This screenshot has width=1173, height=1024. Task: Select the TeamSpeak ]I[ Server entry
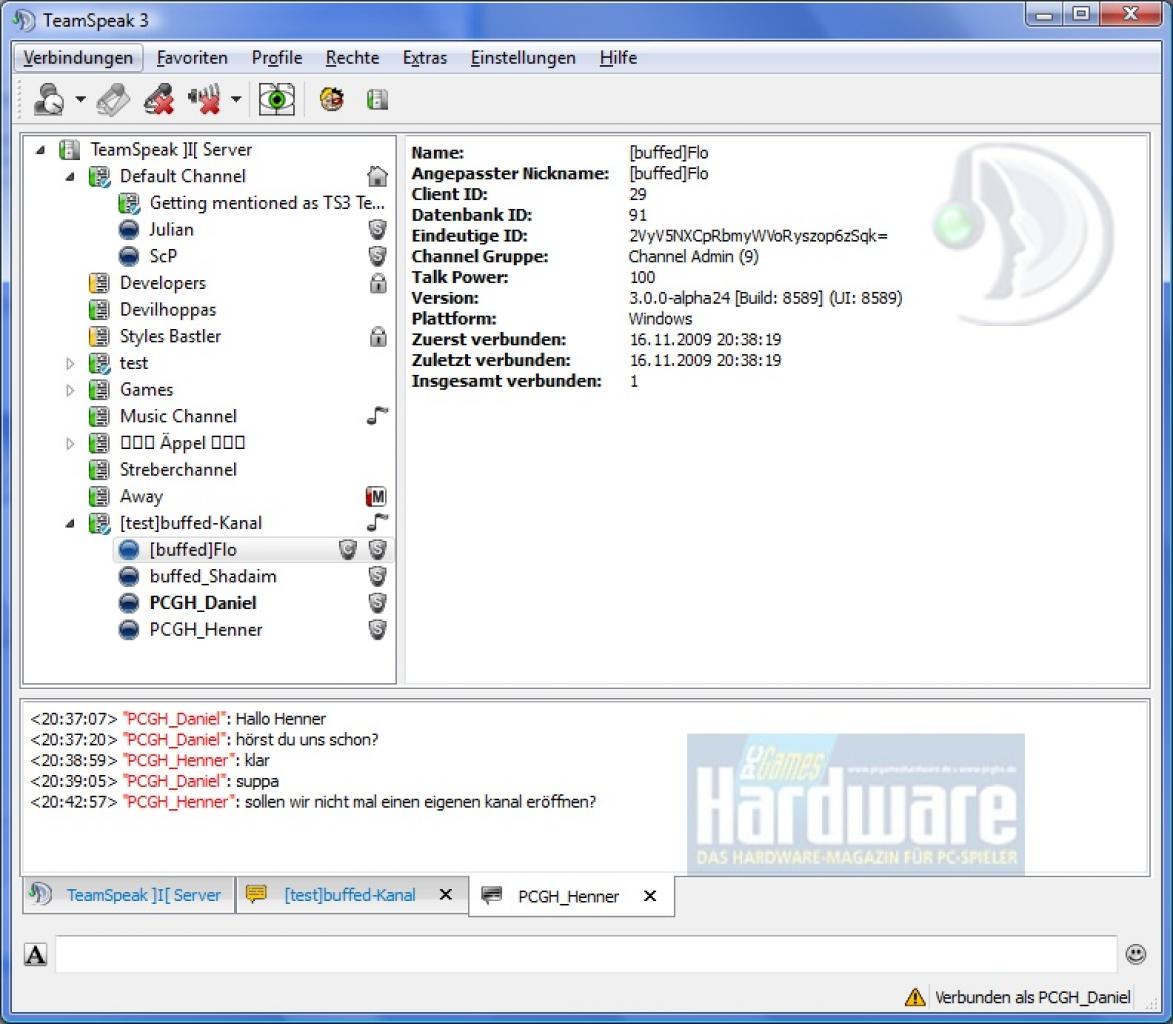tap(171, 150)
